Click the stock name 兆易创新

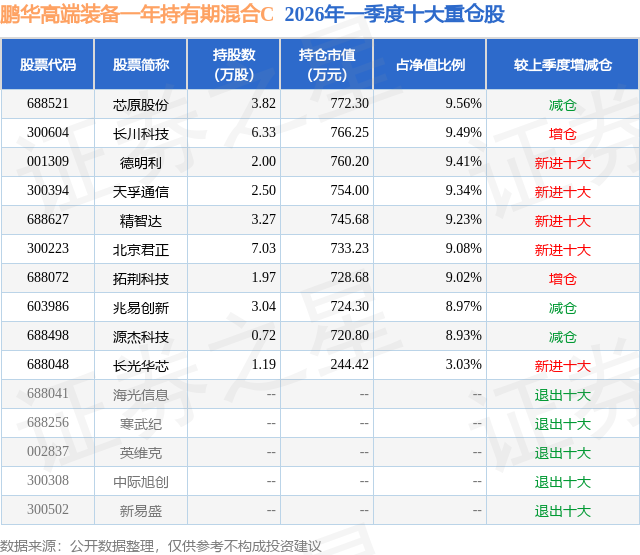click(x=141, y=308)
